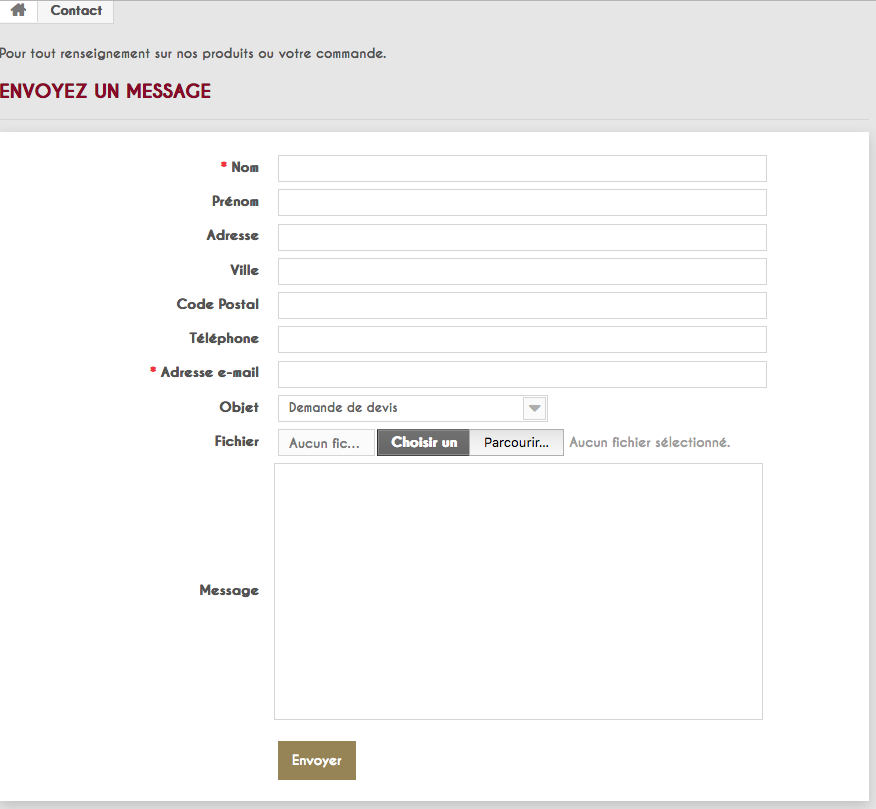876x809 pixels.
Task: Go to the home icon breadcrumb
Action: (18, 11)
